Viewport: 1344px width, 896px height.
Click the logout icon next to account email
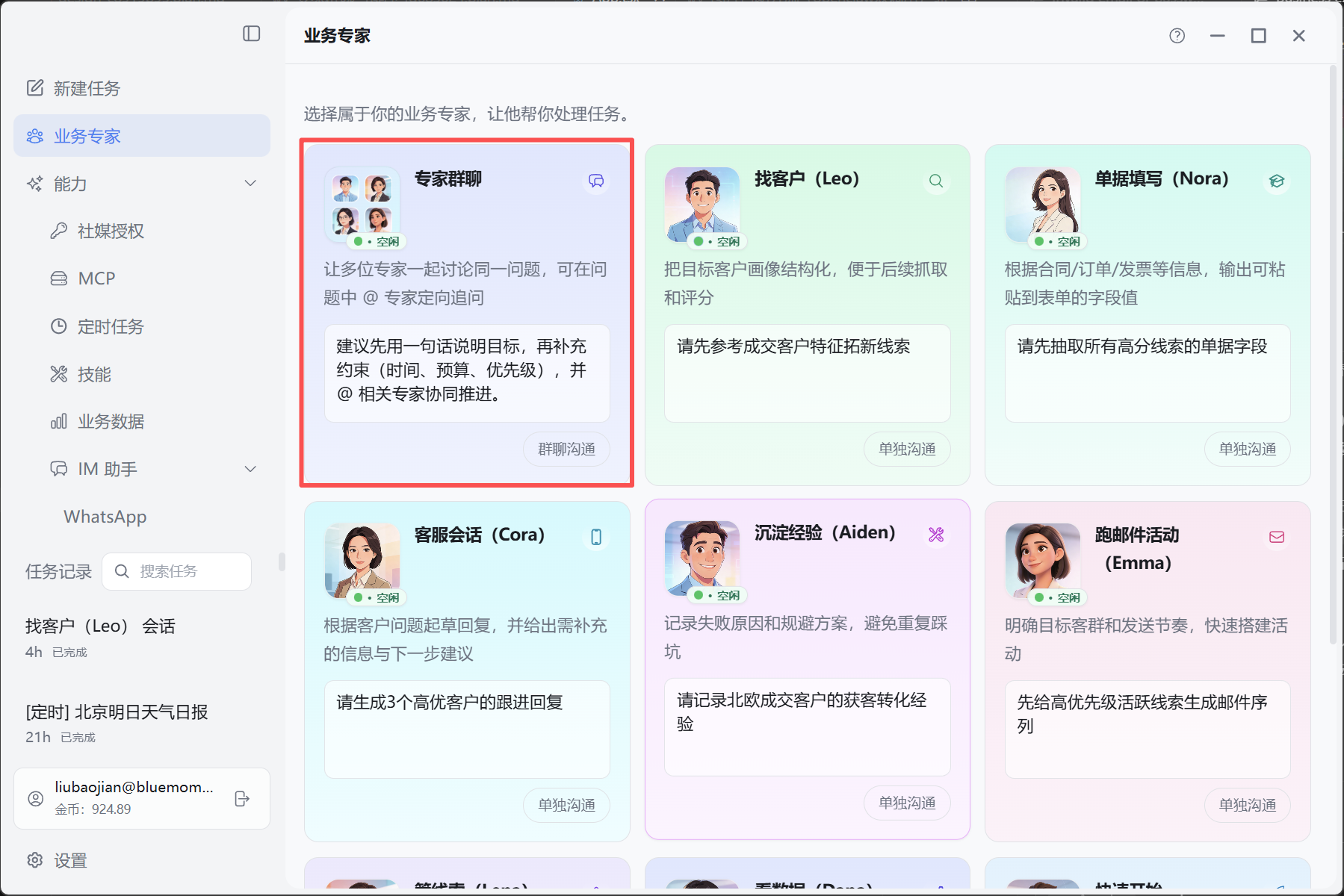[x=242, y=799]
